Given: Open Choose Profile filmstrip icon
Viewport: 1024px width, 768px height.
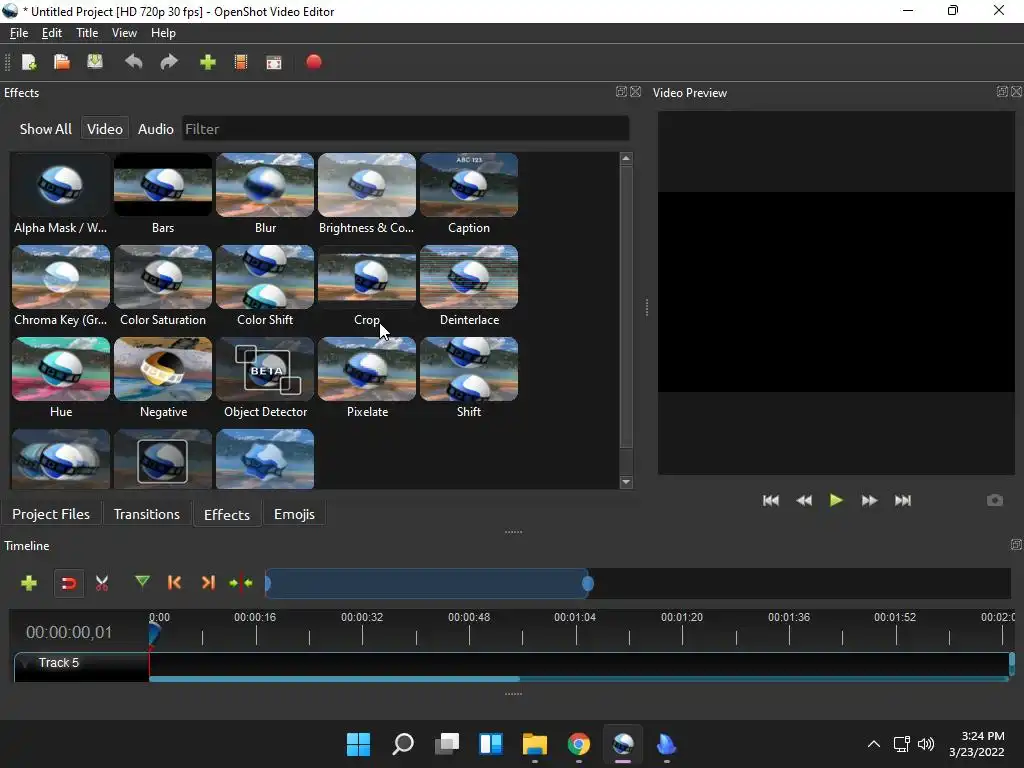Looking at the screenshot, I should point(240,62).
